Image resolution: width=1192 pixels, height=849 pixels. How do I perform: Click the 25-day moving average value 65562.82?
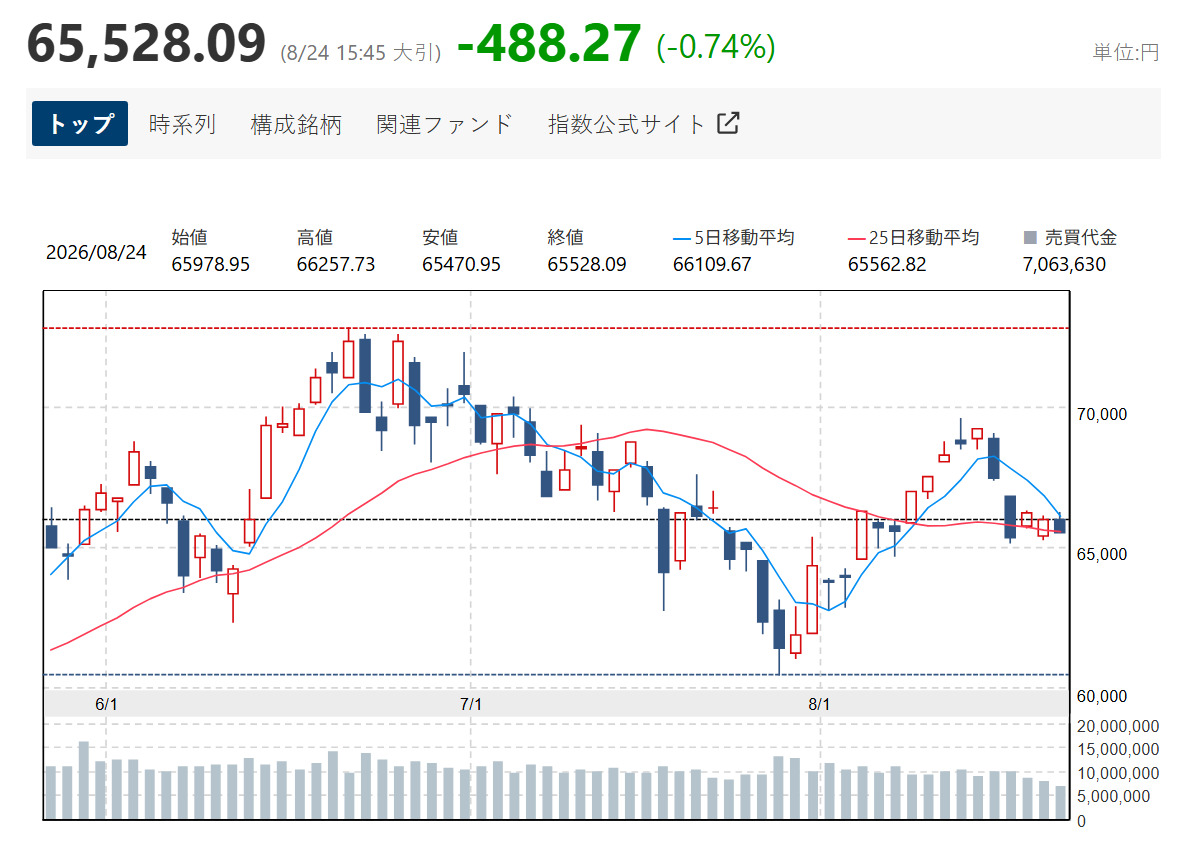pos(887,265)
